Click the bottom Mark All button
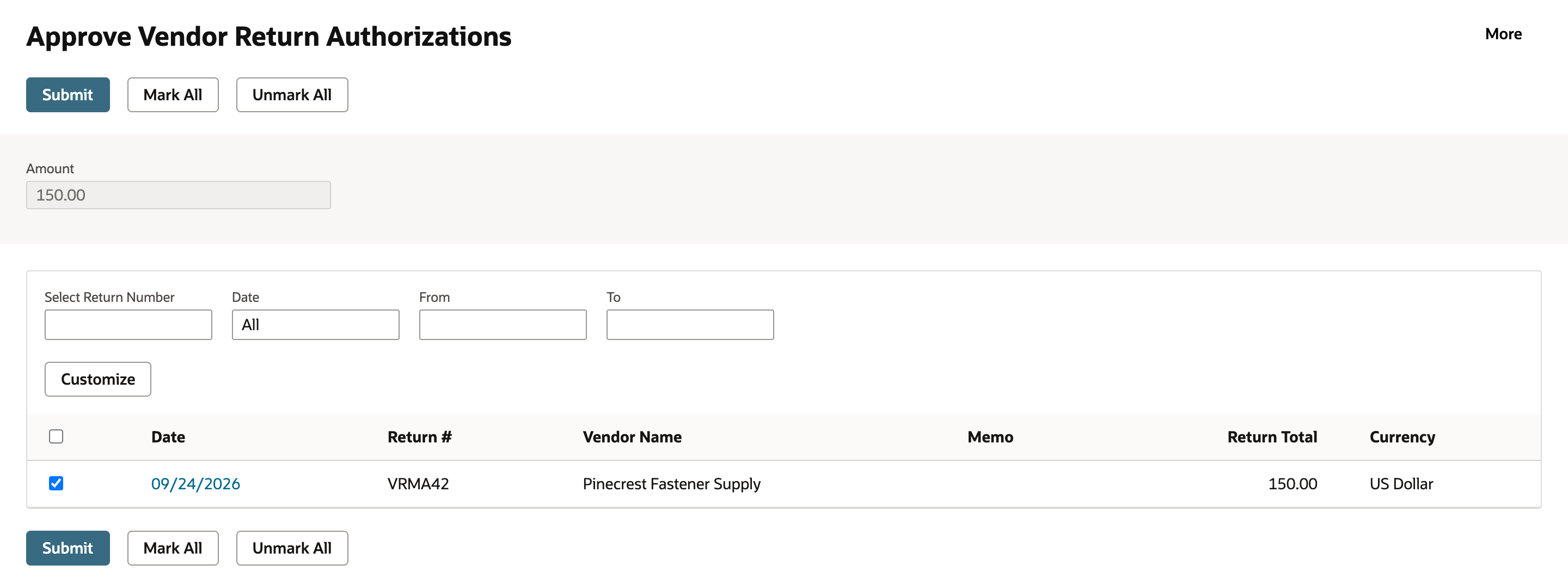This screenshot has height=583, width=1568. [173, 548]
